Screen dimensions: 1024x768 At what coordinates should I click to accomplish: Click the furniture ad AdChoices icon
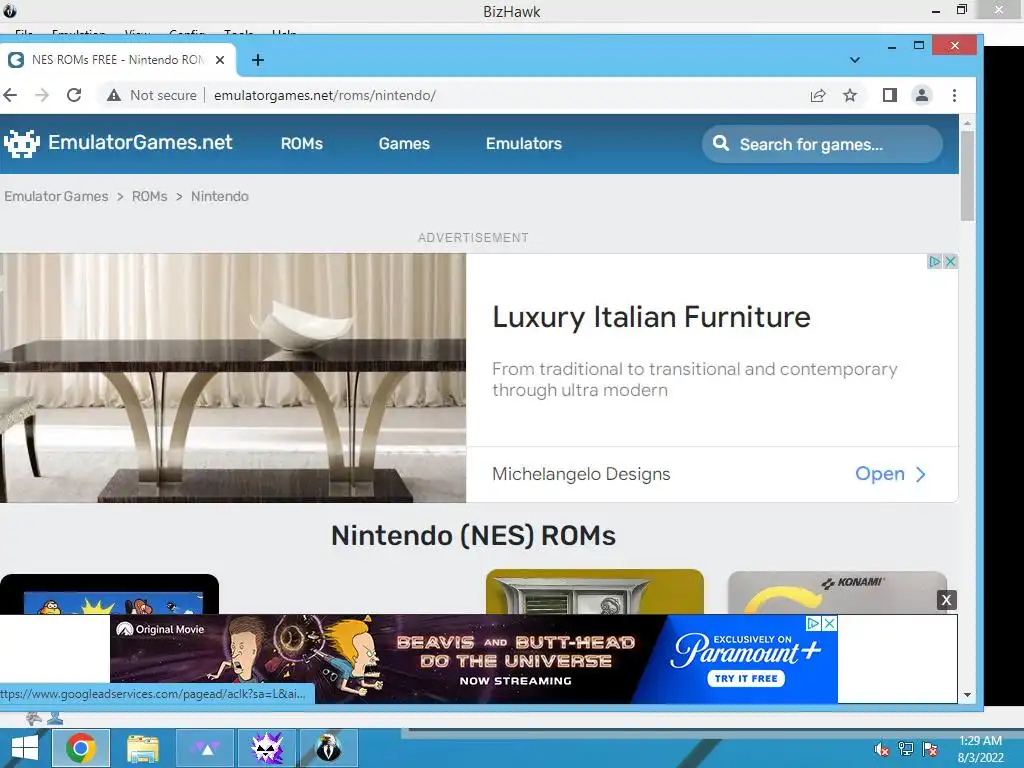point(935,261)
